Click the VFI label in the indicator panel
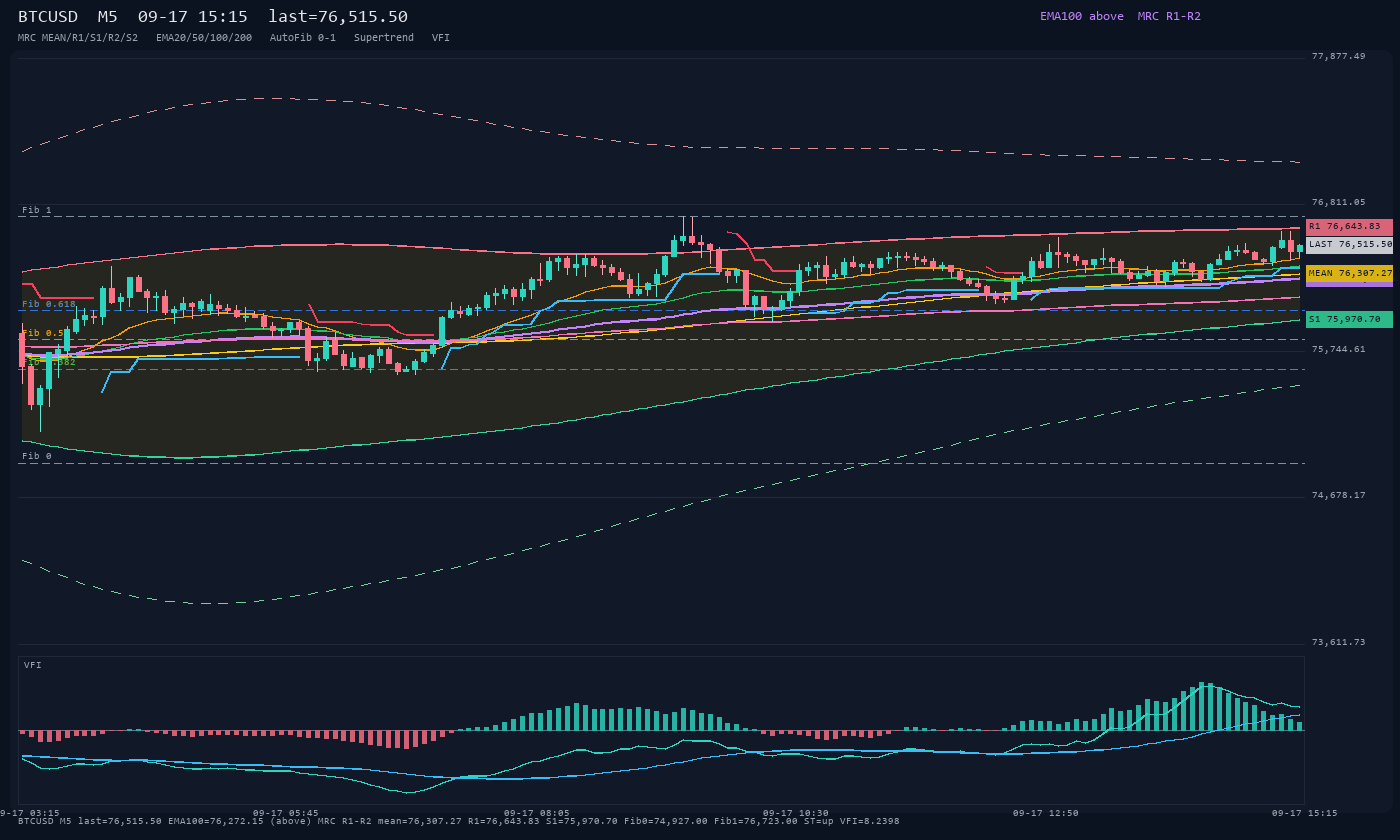Viewport: 1400px width, 840px height. point(33,665)
